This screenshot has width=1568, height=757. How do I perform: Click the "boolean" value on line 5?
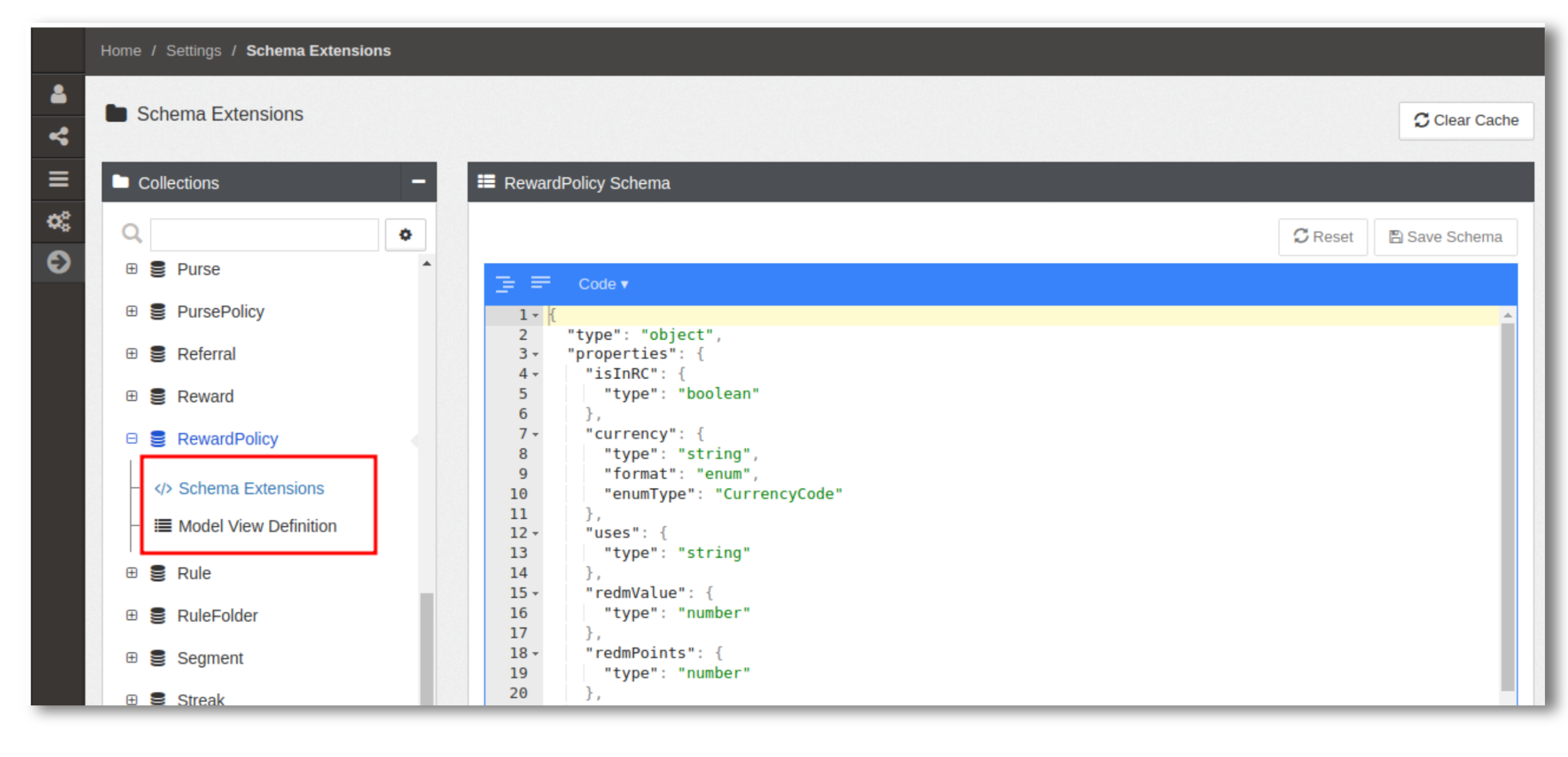[718, 394]
